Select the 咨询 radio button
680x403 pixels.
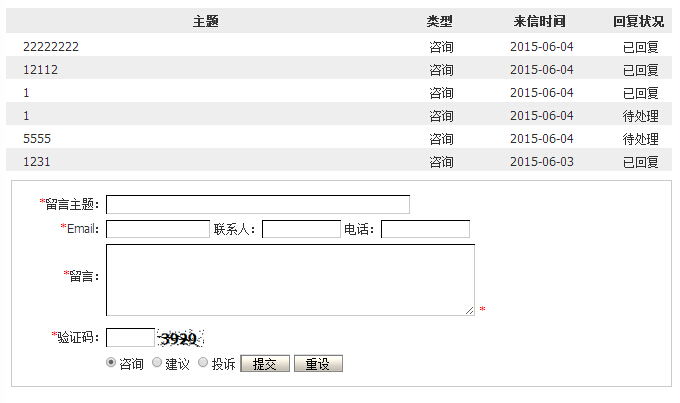[x=111, y=364]
